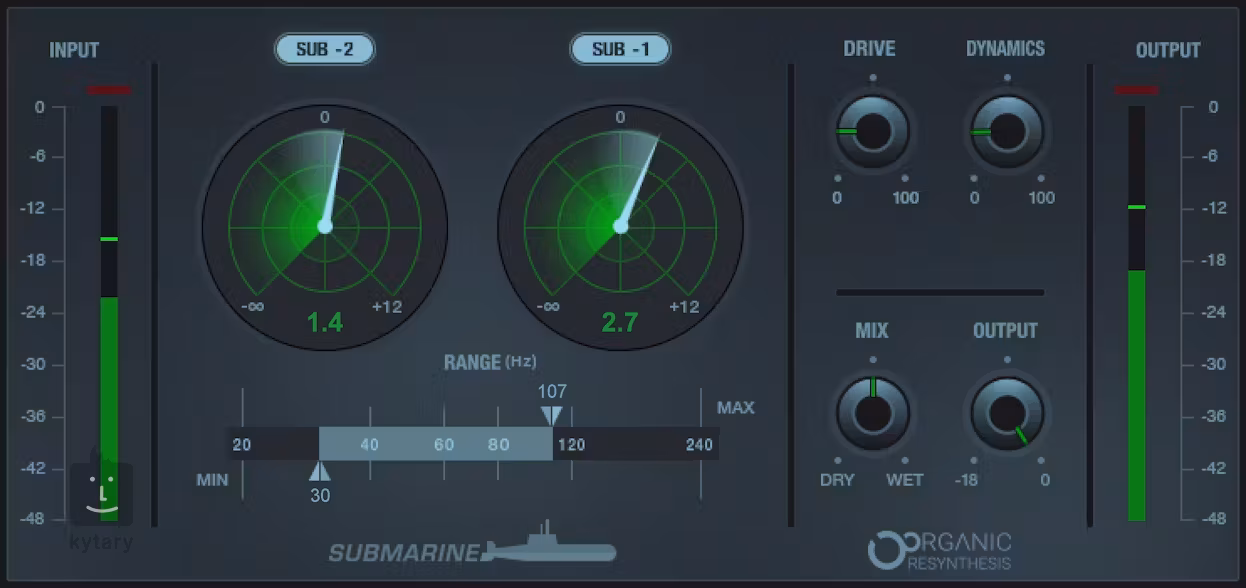Click the 2.7 gain value readout

pos(620,322)
